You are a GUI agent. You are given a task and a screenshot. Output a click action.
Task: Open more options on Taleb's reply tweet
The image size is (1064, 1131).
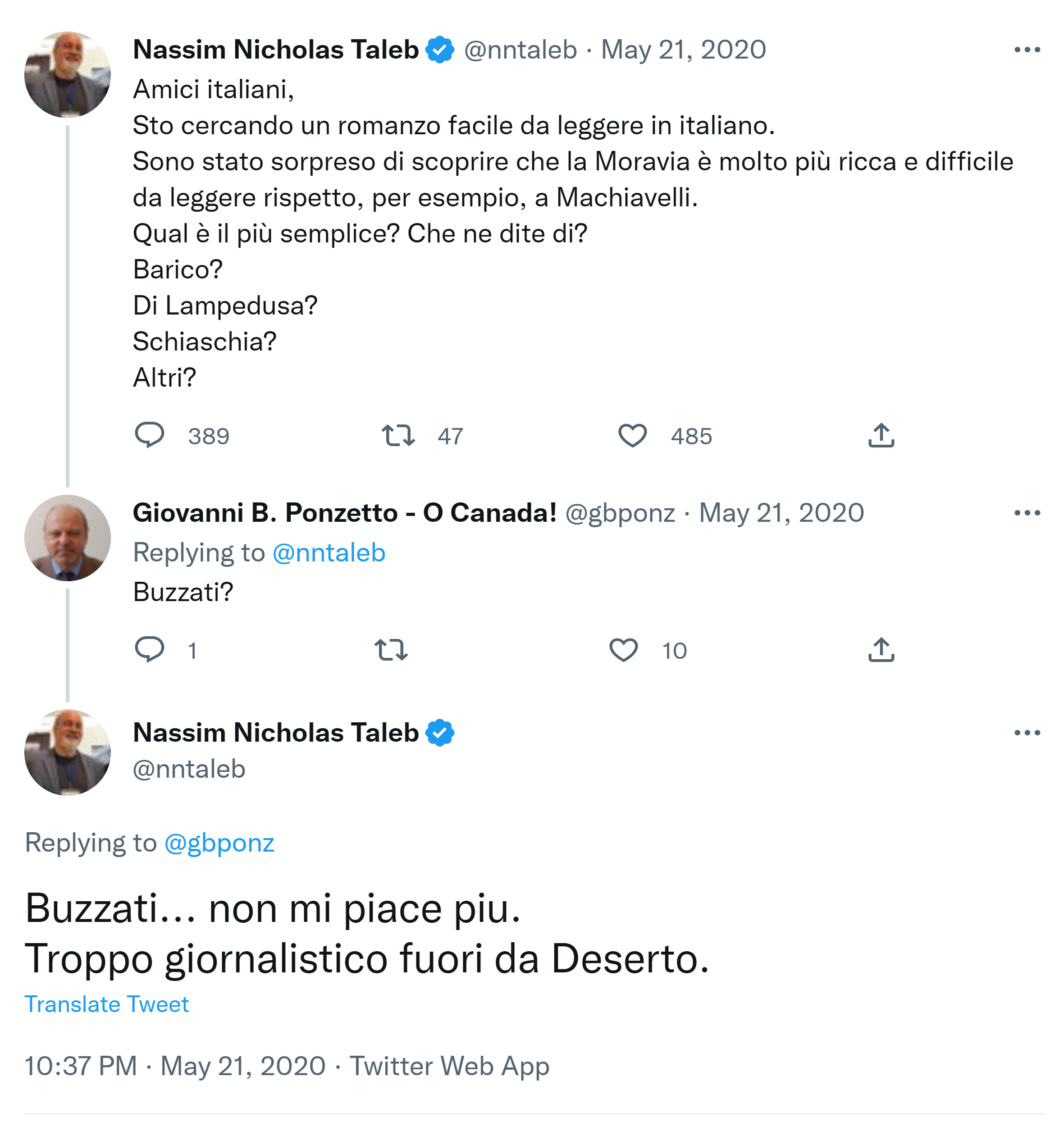click(x=1027, y=733)
